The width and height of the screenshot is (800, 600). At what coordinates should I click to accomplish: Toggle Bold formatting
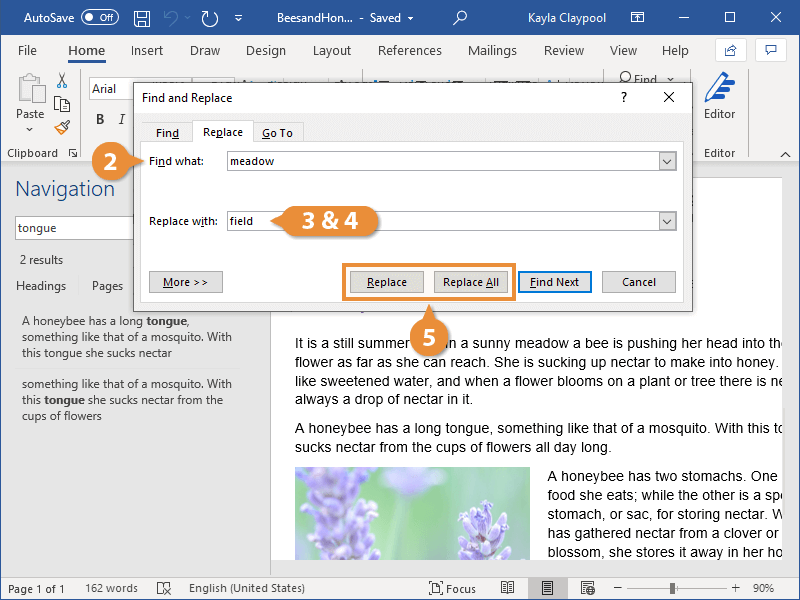[100, 120]
